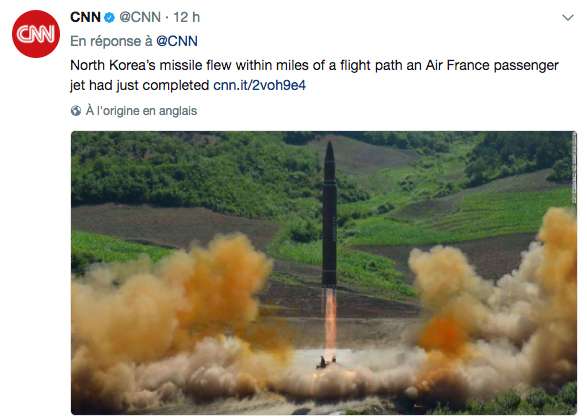Click "À l'origine en anglais" translation text
The image size is (587, 420).
tap(141, 111)
